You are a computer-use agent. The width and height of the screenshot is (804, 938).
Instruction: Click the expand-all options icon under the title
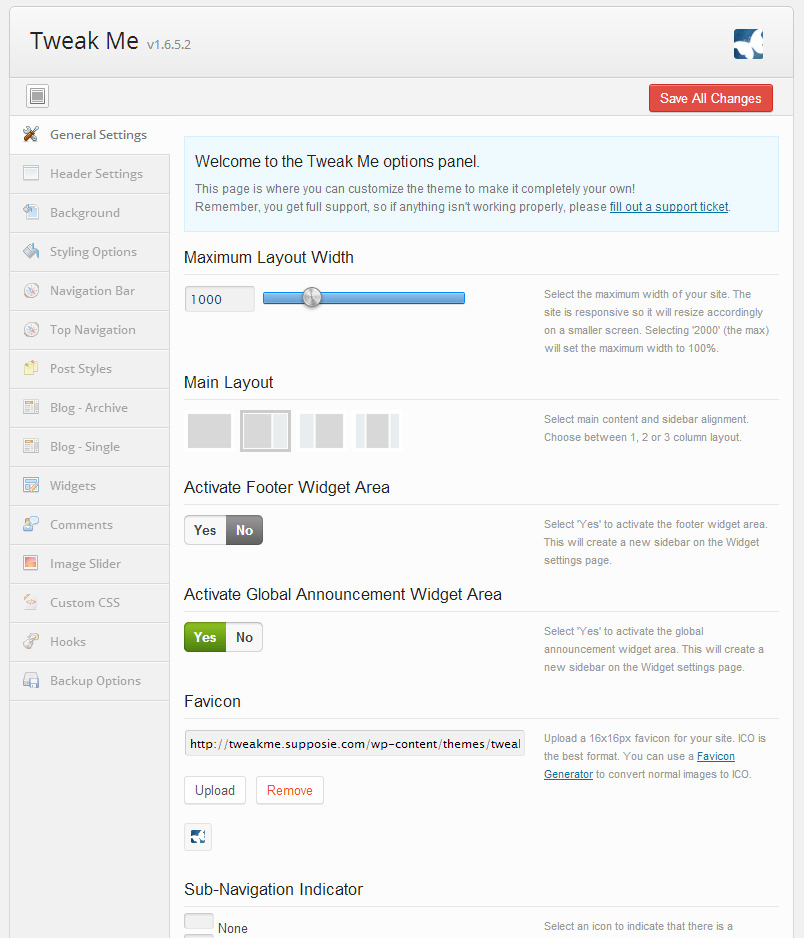coord(38,96)
